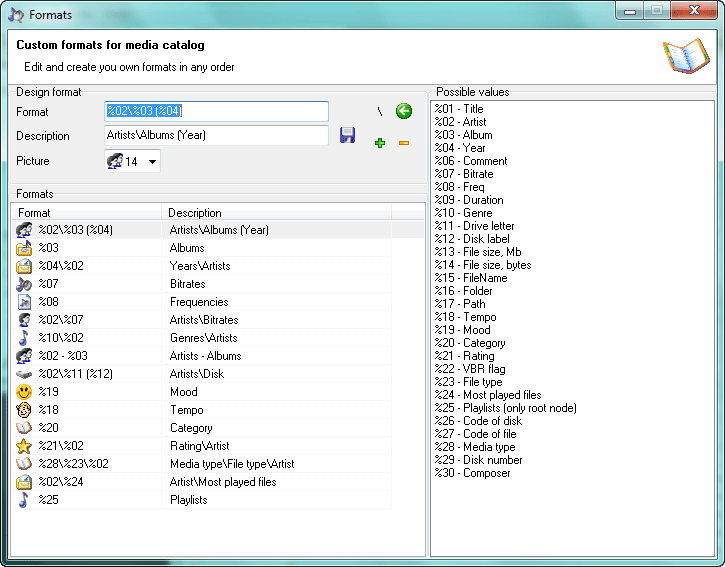Select %06 - Comment value
725x567 pixels.
tap(471, 161)
